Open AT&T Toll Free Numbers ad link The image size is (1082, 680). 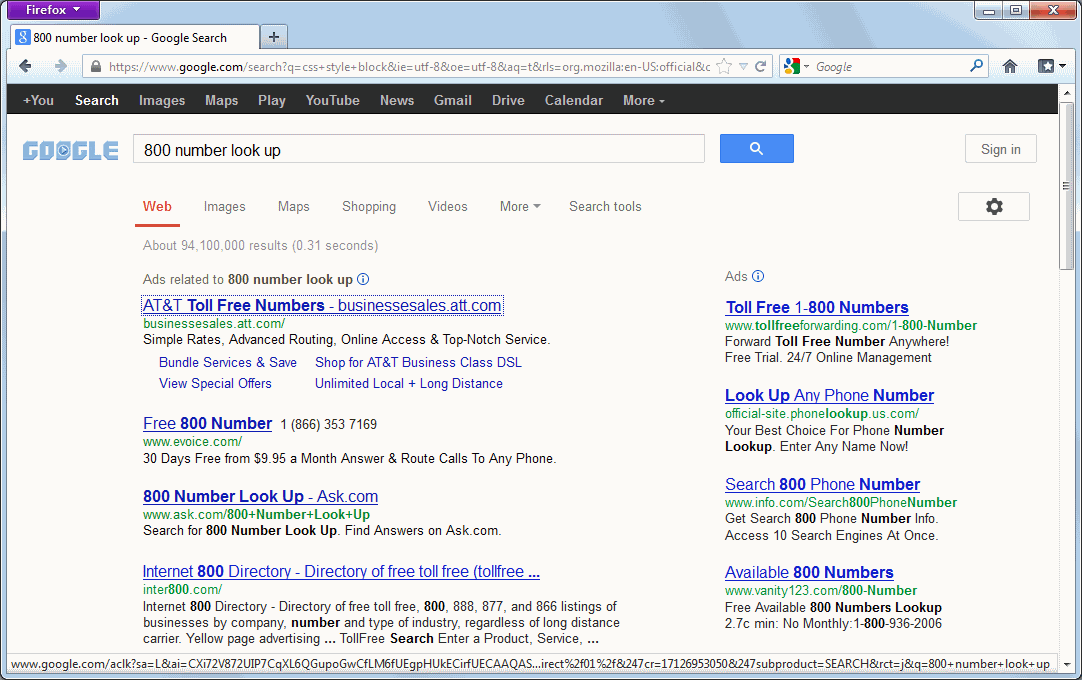322,305
